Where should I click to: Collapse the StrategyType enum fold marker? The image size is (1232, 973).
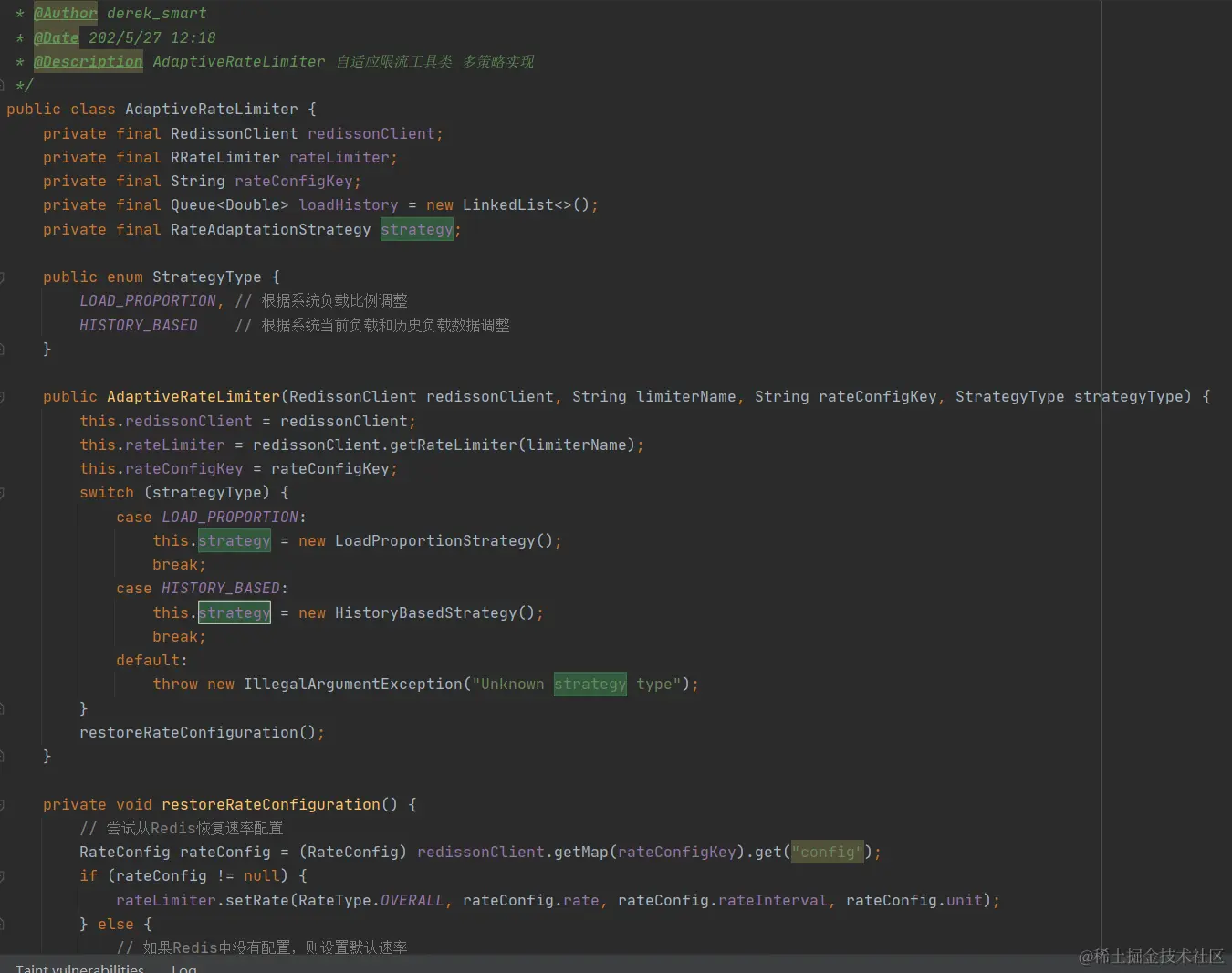coord(2,277)
